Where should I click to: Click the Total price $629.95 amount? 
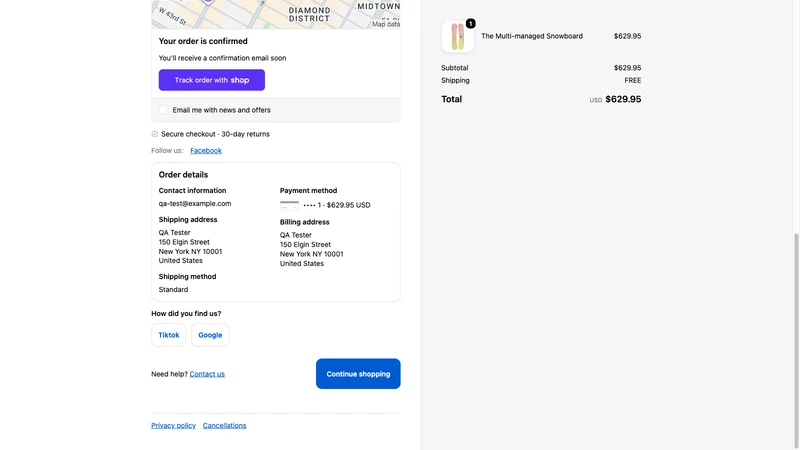[x=623, y=99]
